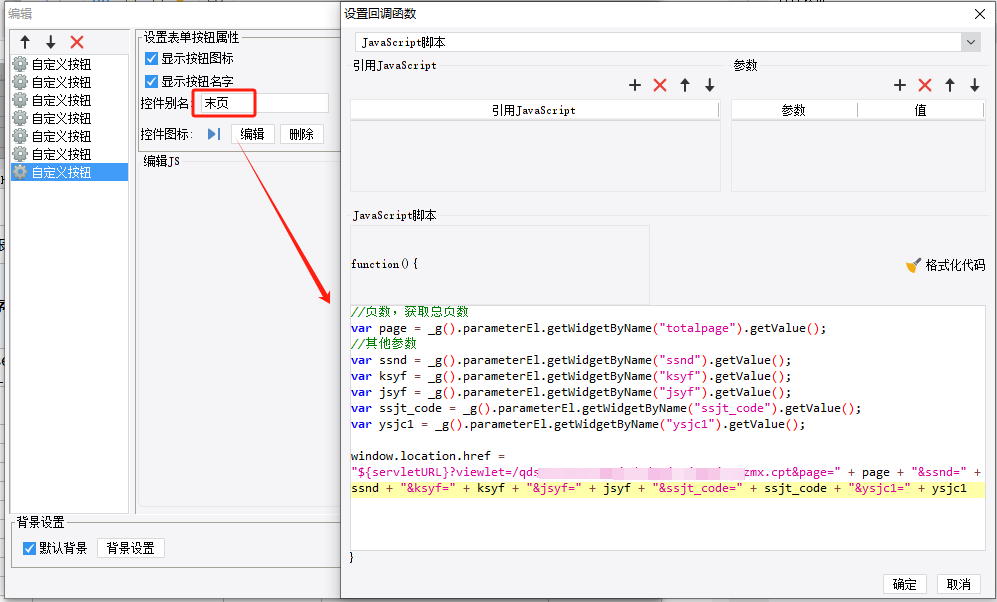Select the highlighted last 自定义按钮 item
997x602 pixels.
(61, 172)
